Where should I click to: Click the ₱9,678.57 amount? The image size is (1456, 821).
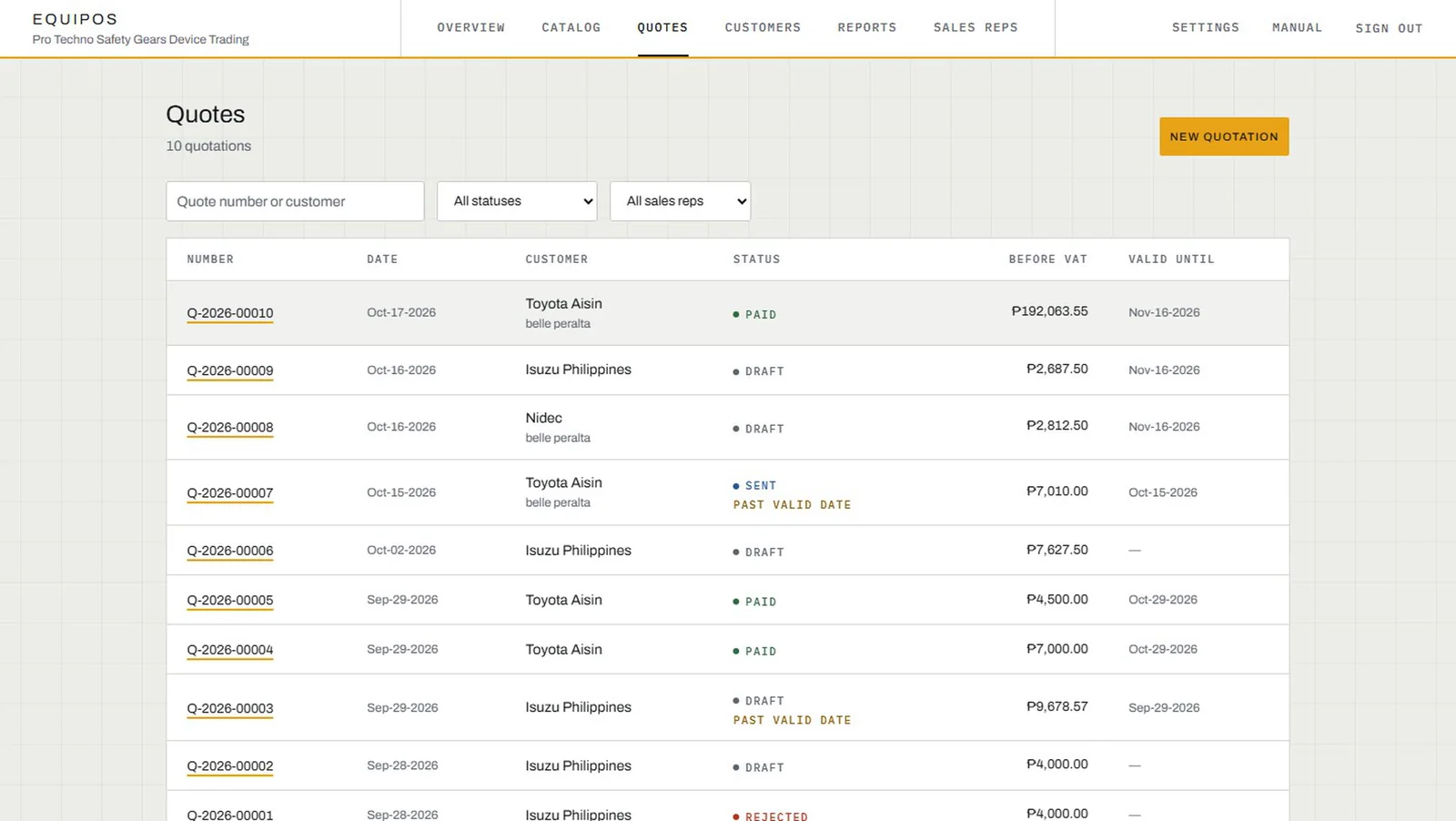tap(1057, 706)
